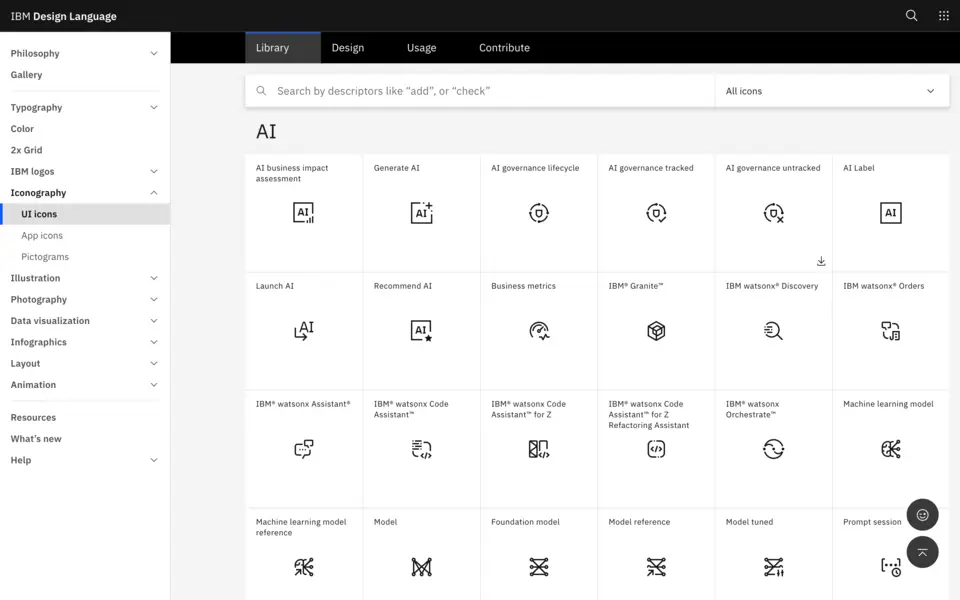Expand the Help sidebar section
The height and width of the screenshot is (600, 960).
(x=84, y=460)
